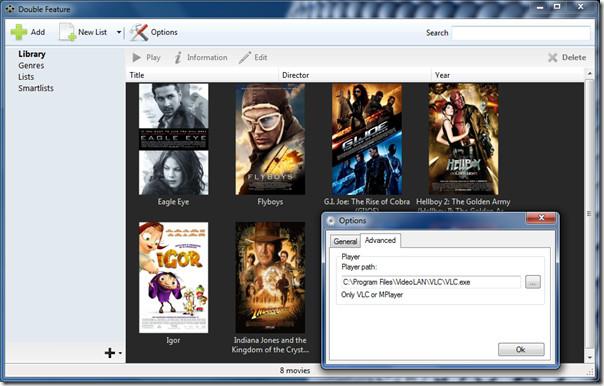This screenshot has height=386, width=604.
Task: Click the Information label text
Action: [x=207, y=58]
